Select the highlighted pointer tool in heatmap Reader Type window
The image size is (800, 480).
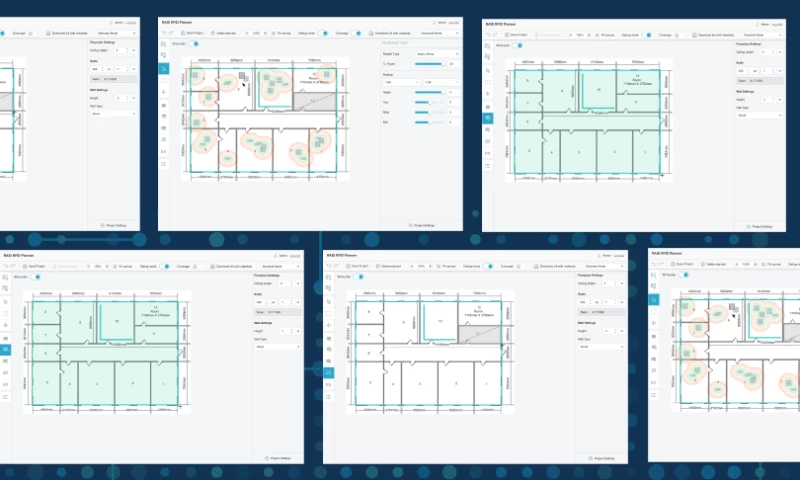pos(164,69)
